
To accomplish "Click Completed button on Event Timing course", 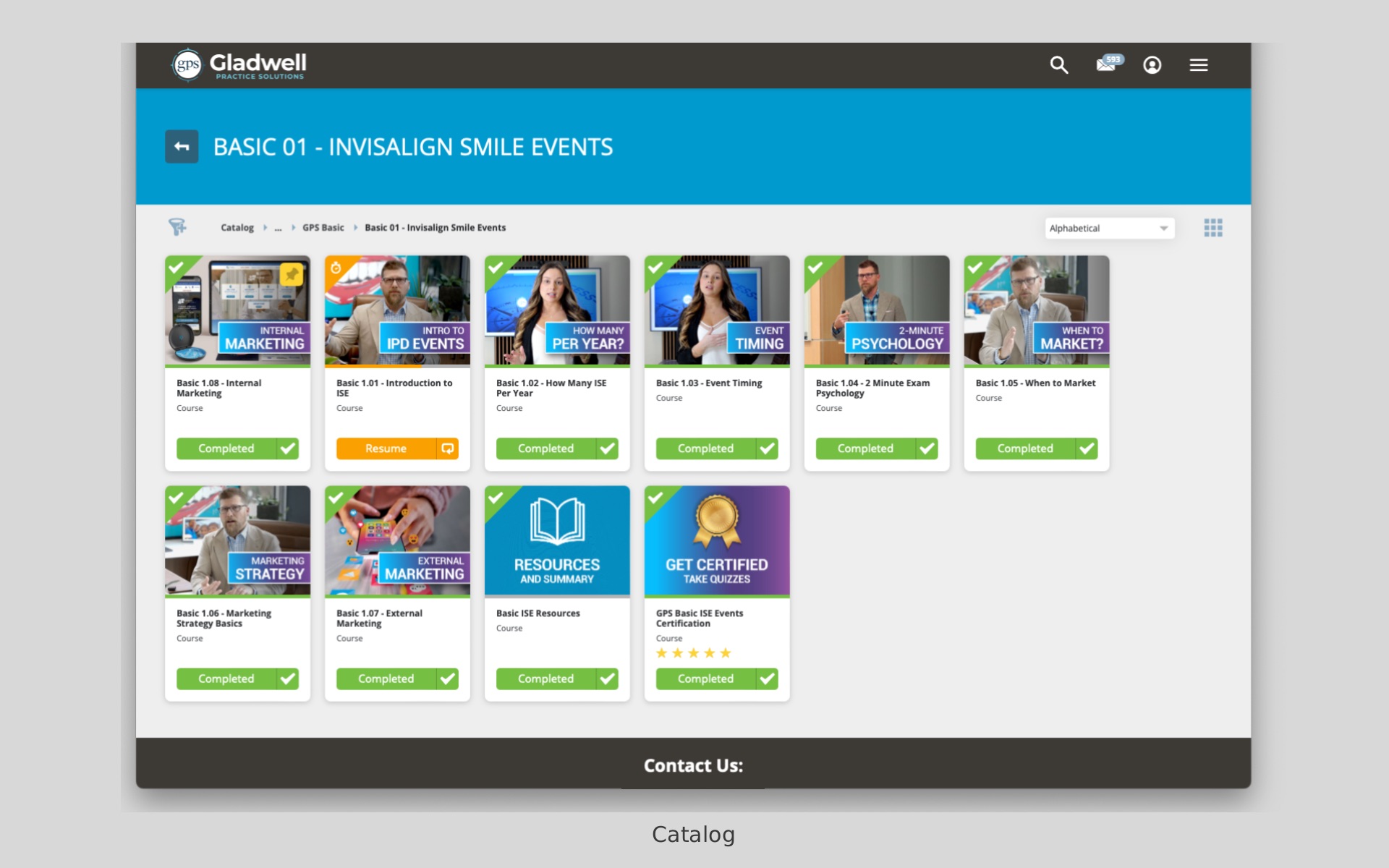I will coord(705,448).
